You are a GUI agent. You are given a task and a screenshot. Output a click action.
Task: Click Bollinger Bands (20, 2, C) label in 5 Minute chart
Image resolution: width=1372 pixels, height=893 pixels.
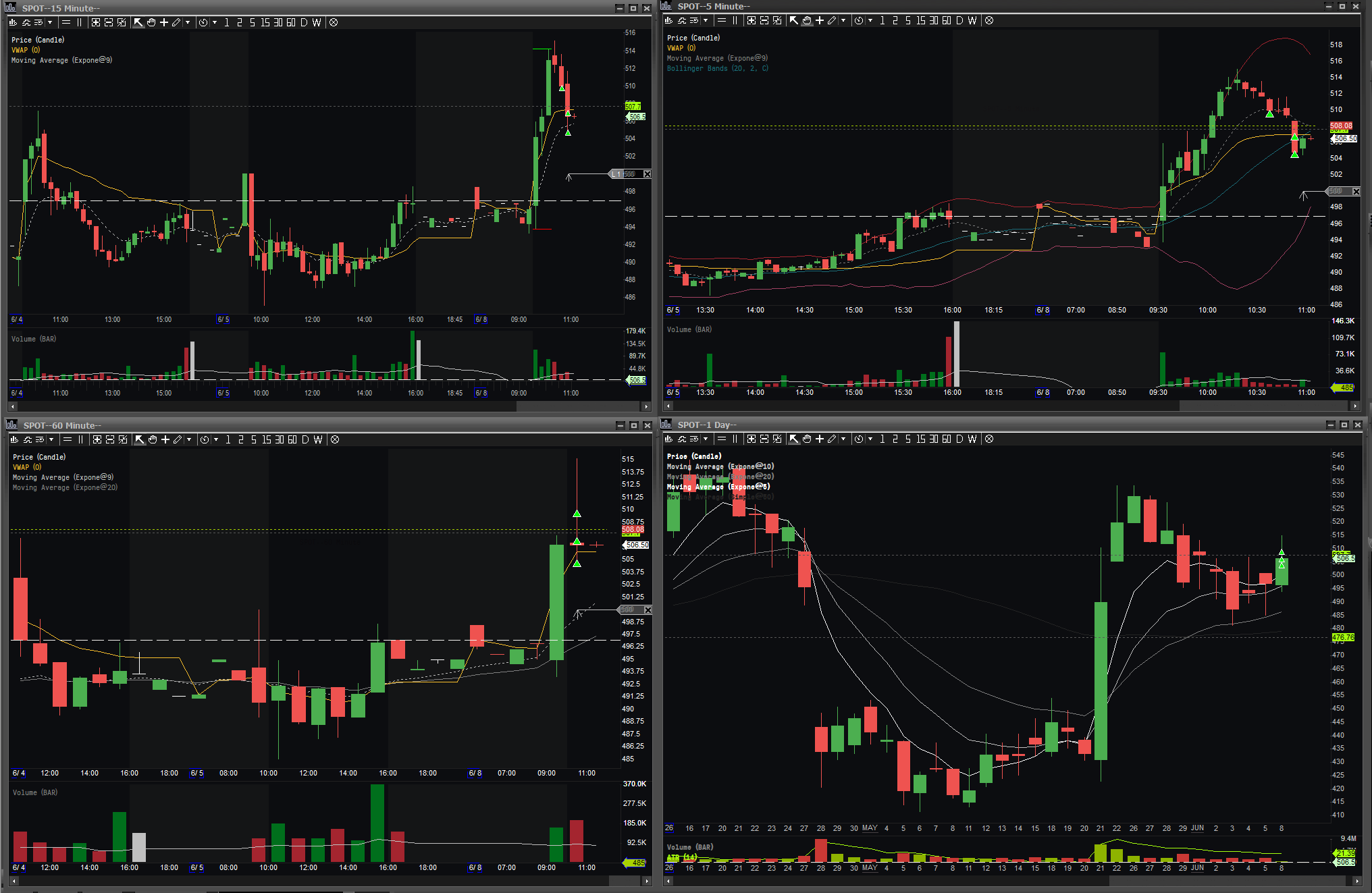pyautogui.click(x=718, y=68)
